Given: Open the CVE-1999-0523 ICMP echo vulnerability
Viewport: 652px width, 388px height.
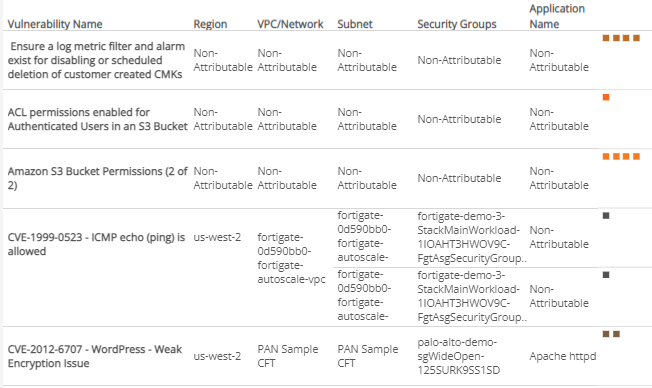Looking at the screenshot, I should (96, 244).
